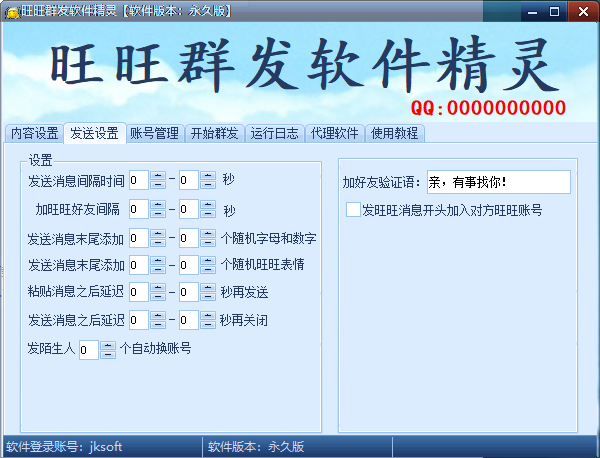The height and width of the screenshot is (458, 600).
Task: Adjust 发送消息之后延迟 maximum spinner
Action: point(207,321)
